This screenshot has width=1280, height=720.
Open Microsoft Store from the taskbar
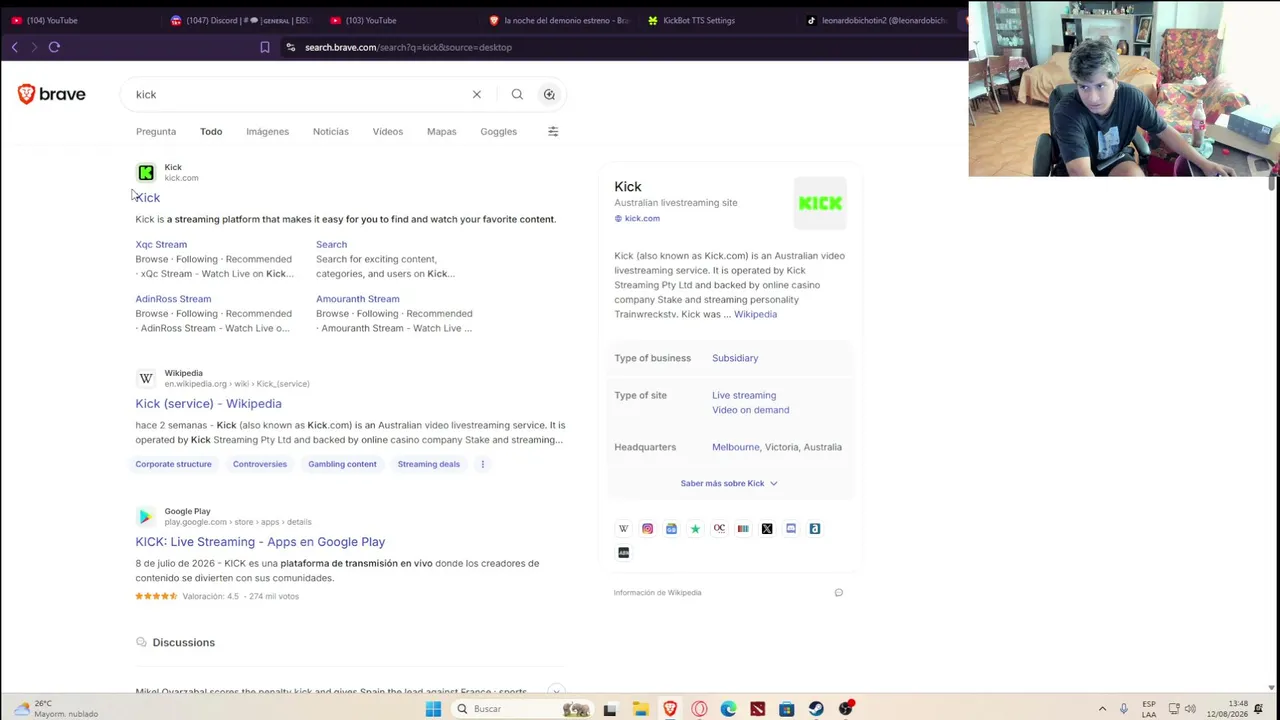pos(787,709)
